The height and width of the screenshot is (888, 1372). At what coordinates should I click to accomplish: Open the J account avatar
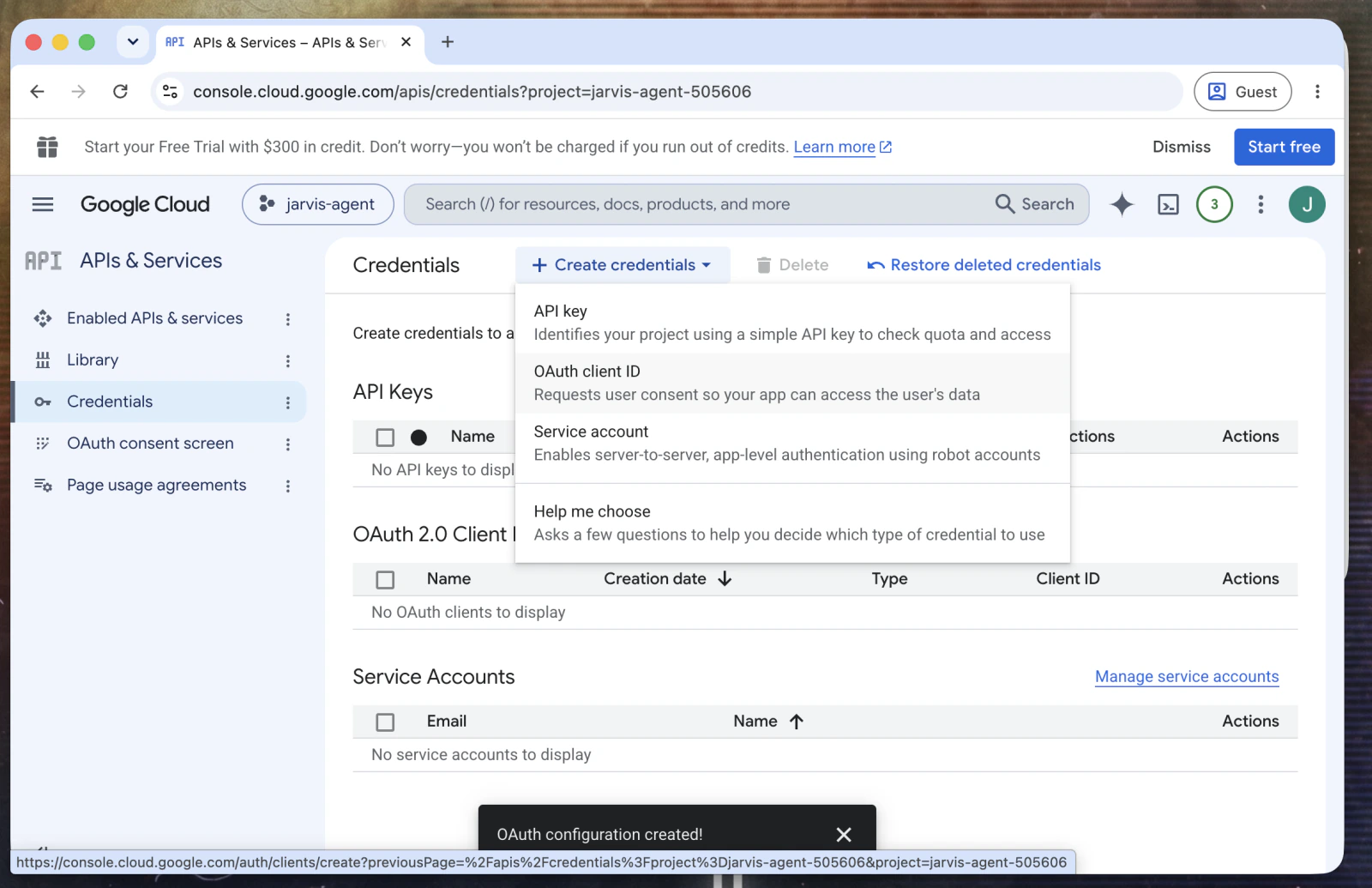(x=1307, y=204)
